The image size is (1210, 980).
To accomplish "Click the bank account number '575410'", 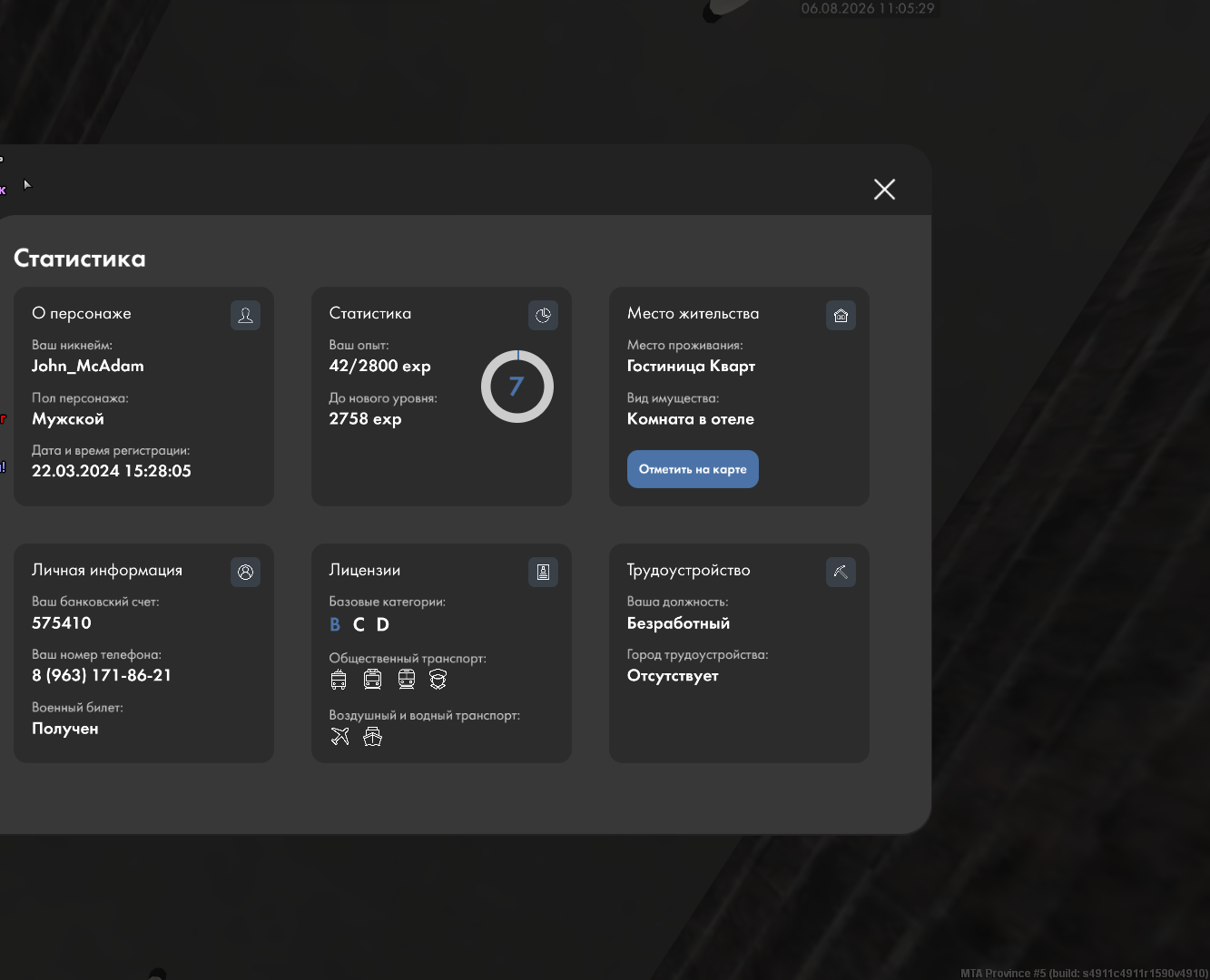I will pyautogui.click(x=62, y=622).
